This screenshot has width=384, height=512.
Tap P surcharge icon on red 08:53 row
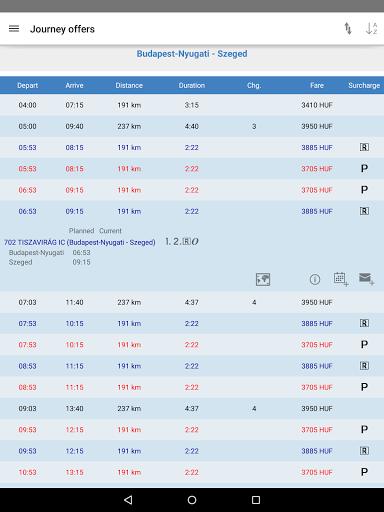364,387
